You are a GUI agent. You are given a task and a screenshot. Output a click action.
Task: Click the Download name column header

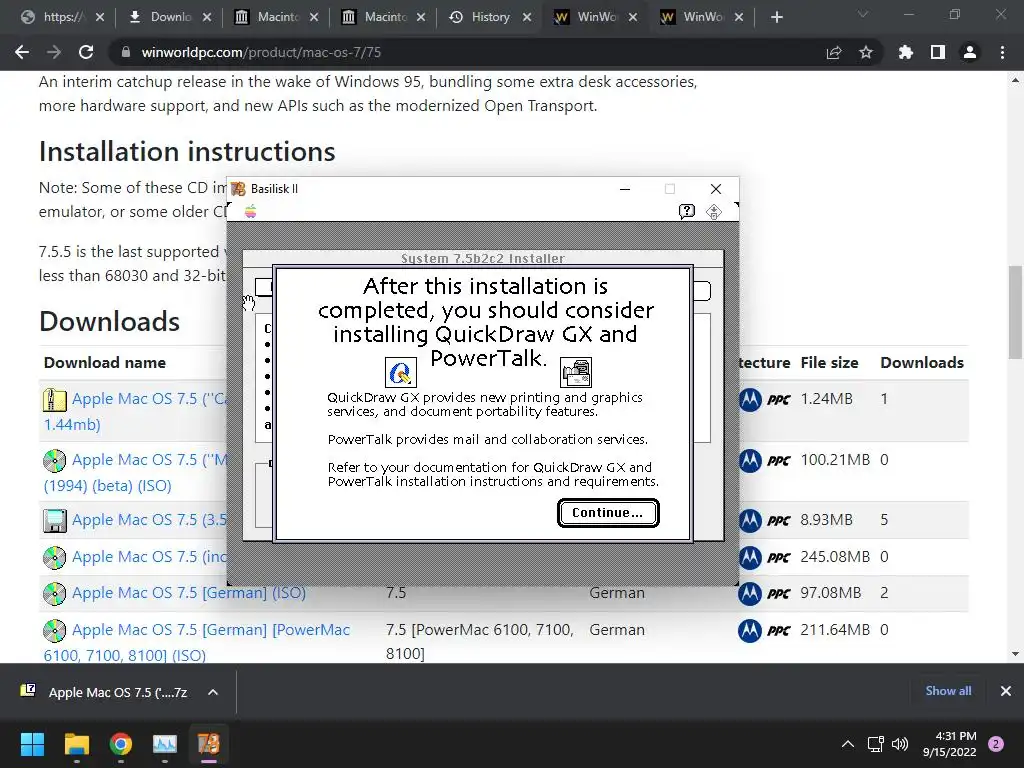tap(104, 362)
